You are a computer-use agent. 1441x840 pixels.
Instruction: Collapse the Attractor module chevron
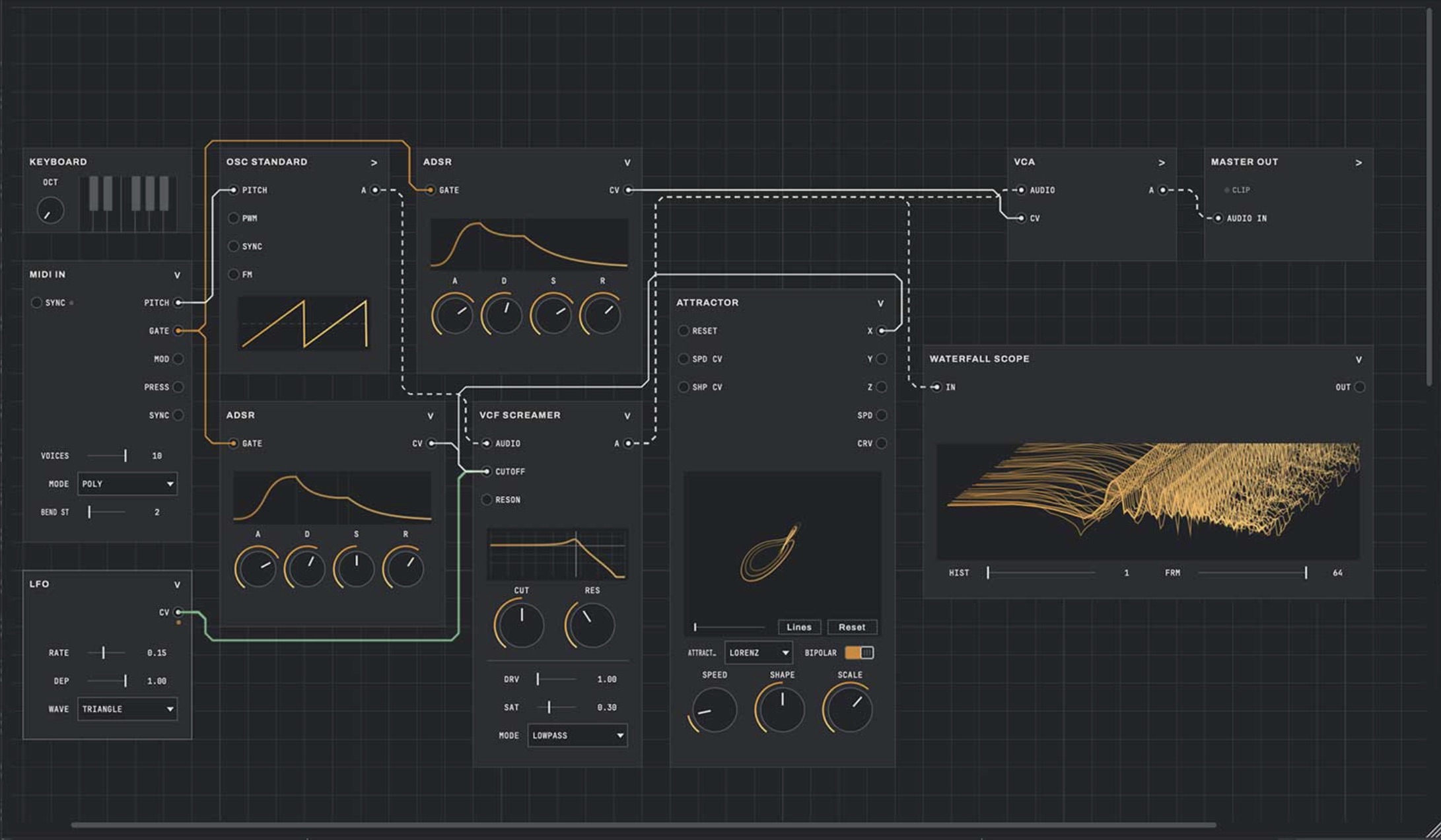tap(880, 303)
